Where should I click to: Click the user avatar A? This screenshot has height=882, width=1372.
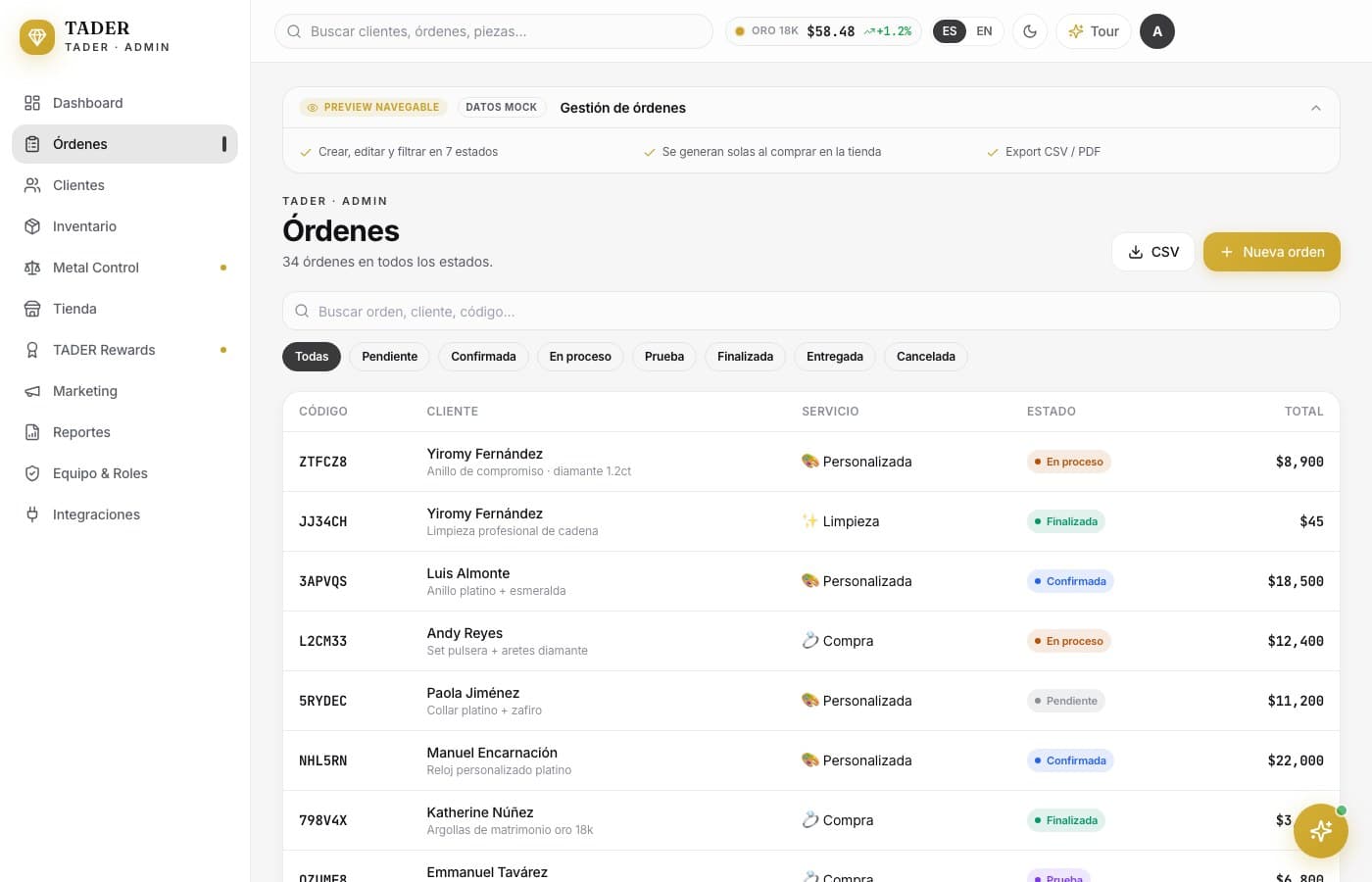point(1157,31)
